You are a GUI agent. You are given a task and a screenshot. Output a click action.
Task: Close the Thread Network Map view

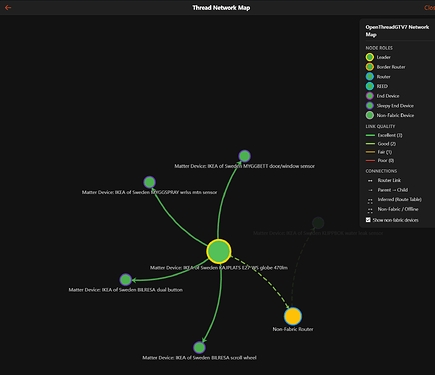[429, 7]
